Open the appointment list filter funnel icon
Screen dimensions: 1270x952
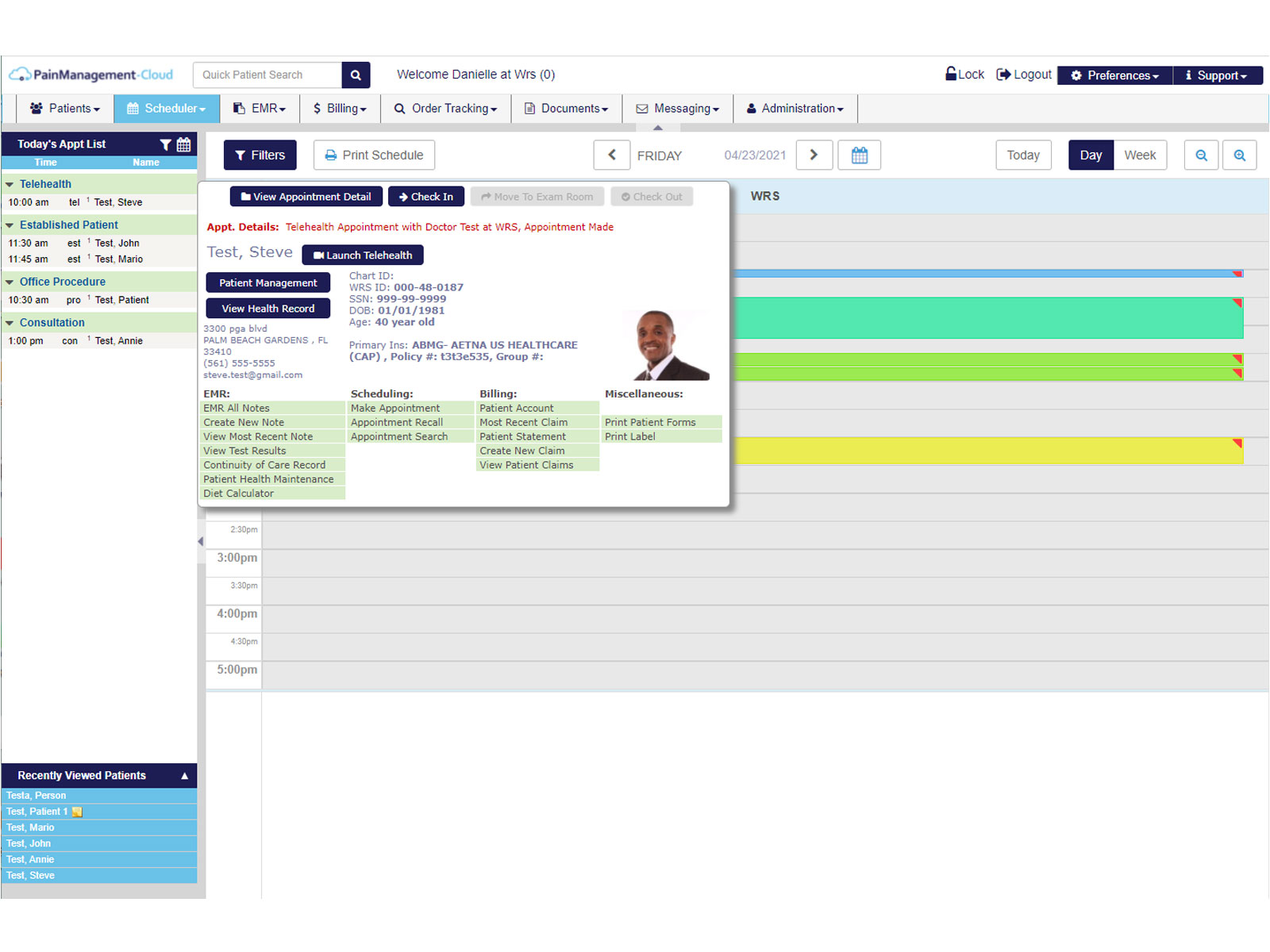[165, 144]
